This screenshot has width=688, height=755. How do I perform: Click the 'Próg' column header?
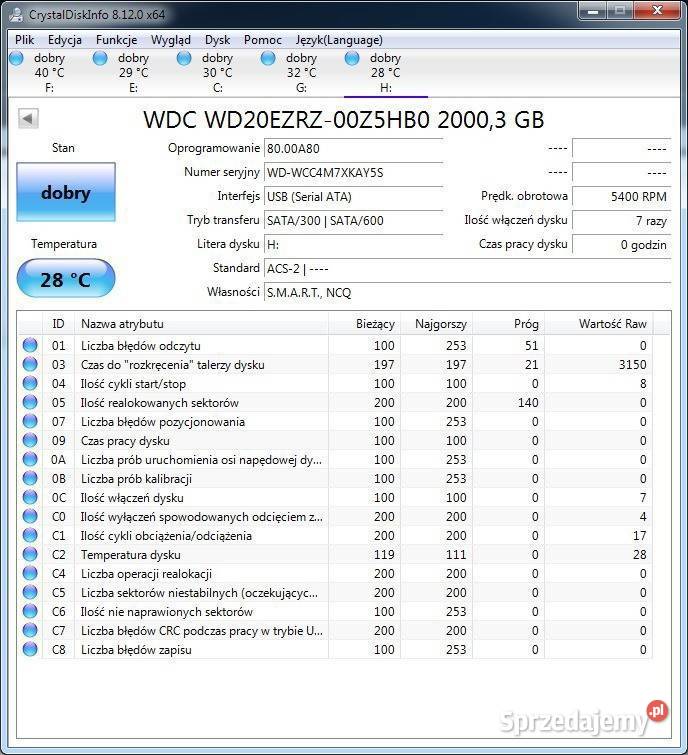pos(509,324)
